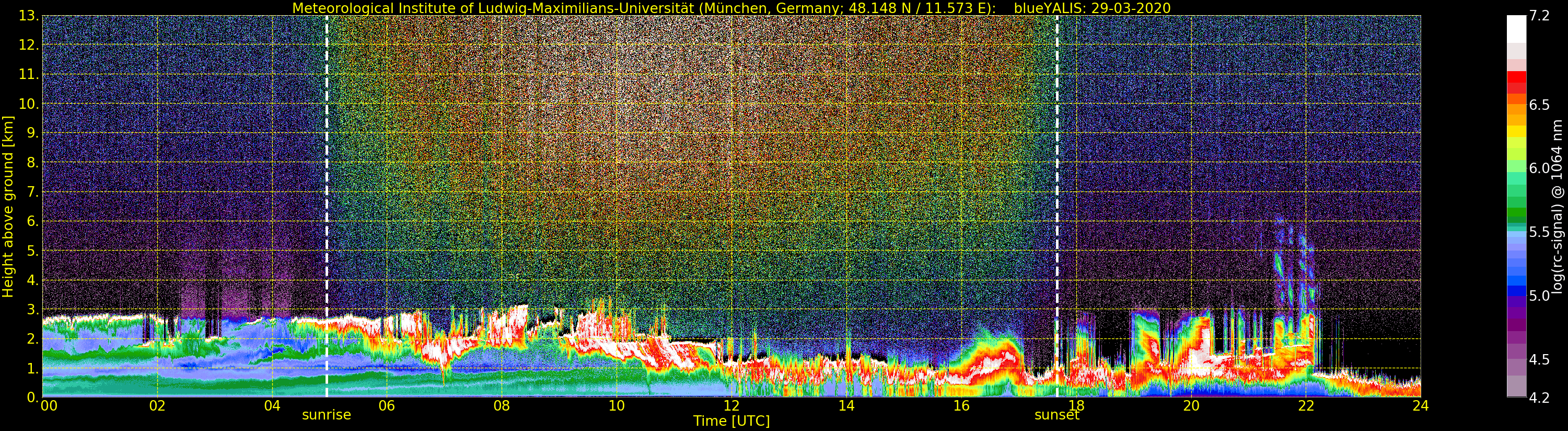Click the 20 tick on the time axis
1568x431 pixels.
[1191, 406]
